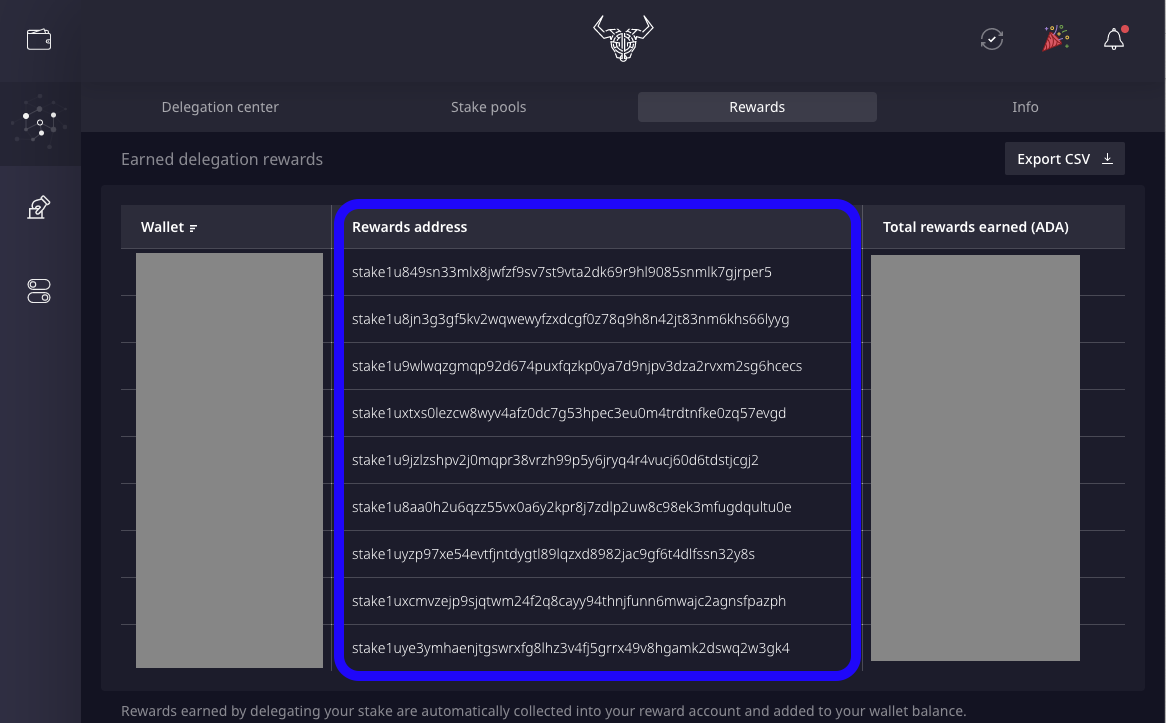
Task: Select address starting stake1uxcmvzejp9sjq
Action: (569, 601)
